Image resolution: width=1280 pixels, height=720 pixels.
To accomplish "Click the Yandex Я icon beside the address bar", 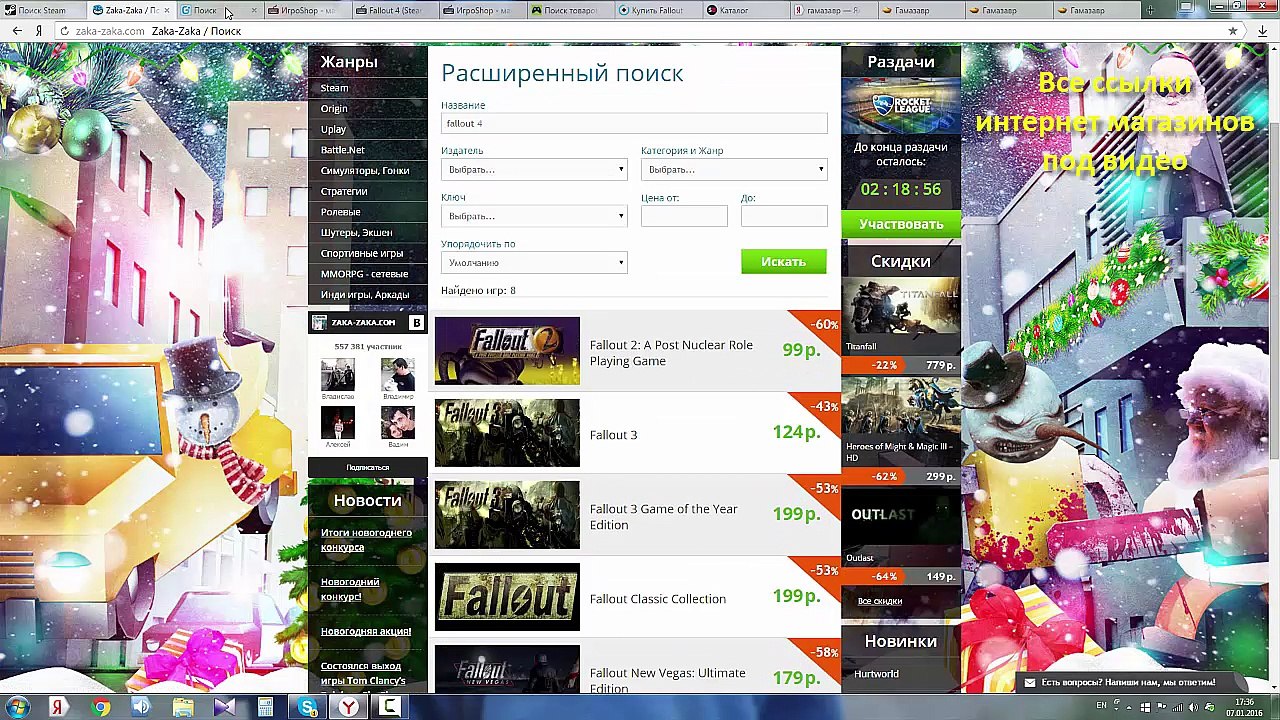I will (x=39, y=31).
